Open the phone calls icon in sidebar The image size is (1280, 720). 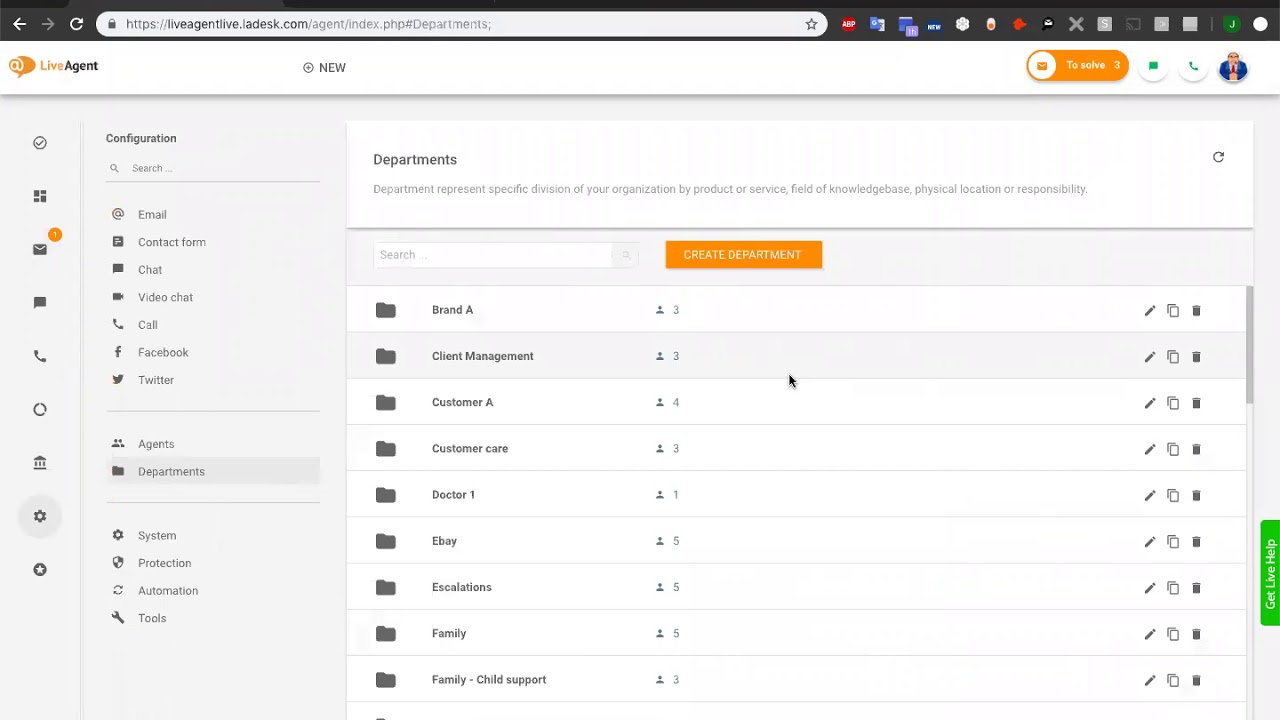[40, 356]
